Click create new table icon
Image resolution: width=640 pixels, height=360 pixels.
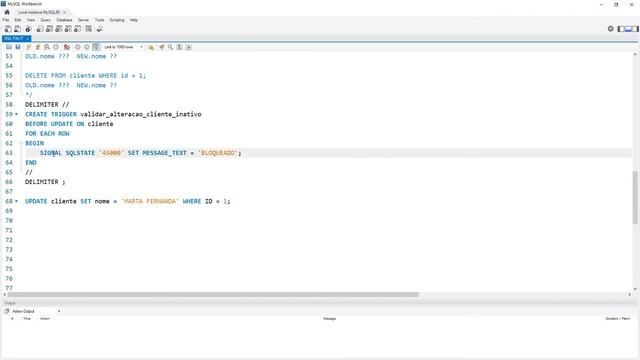tap(49, 29)
